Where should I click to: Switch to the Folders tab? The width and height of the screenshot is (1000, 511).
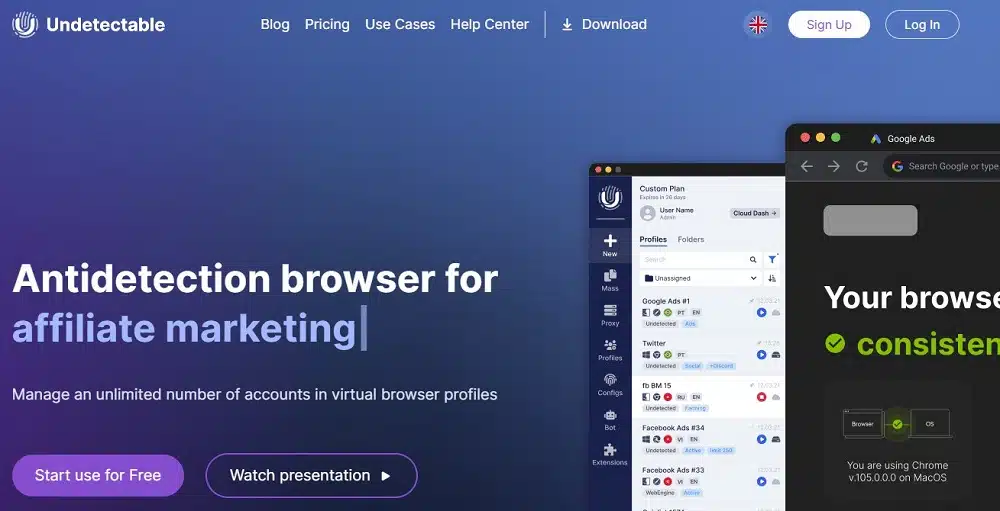(691, 240)
